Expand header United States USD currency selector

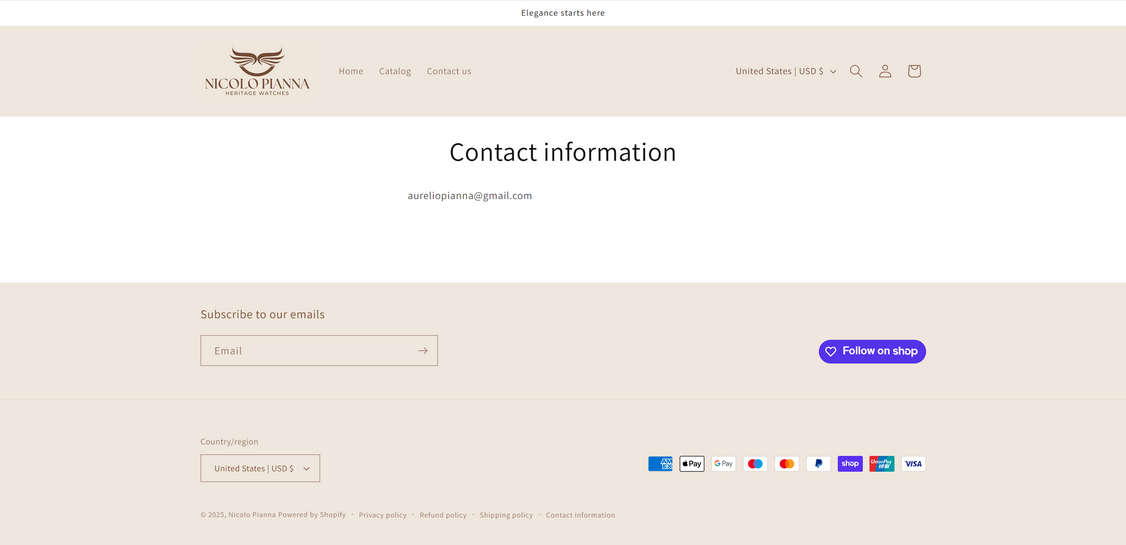[786, 71]
